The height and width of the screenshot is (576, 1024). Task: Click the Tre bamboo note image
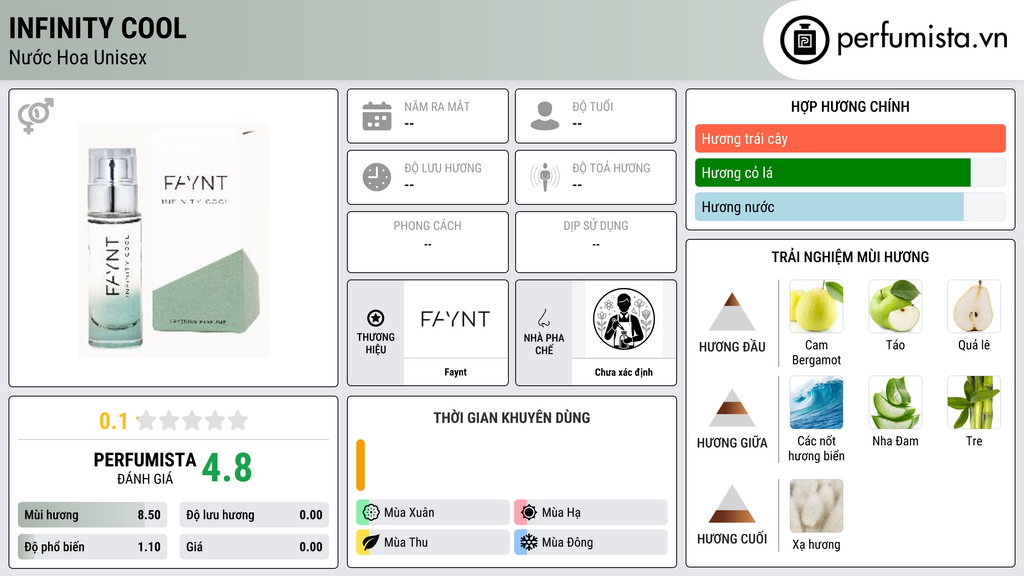pyautogui.click(x=974, y=402)
